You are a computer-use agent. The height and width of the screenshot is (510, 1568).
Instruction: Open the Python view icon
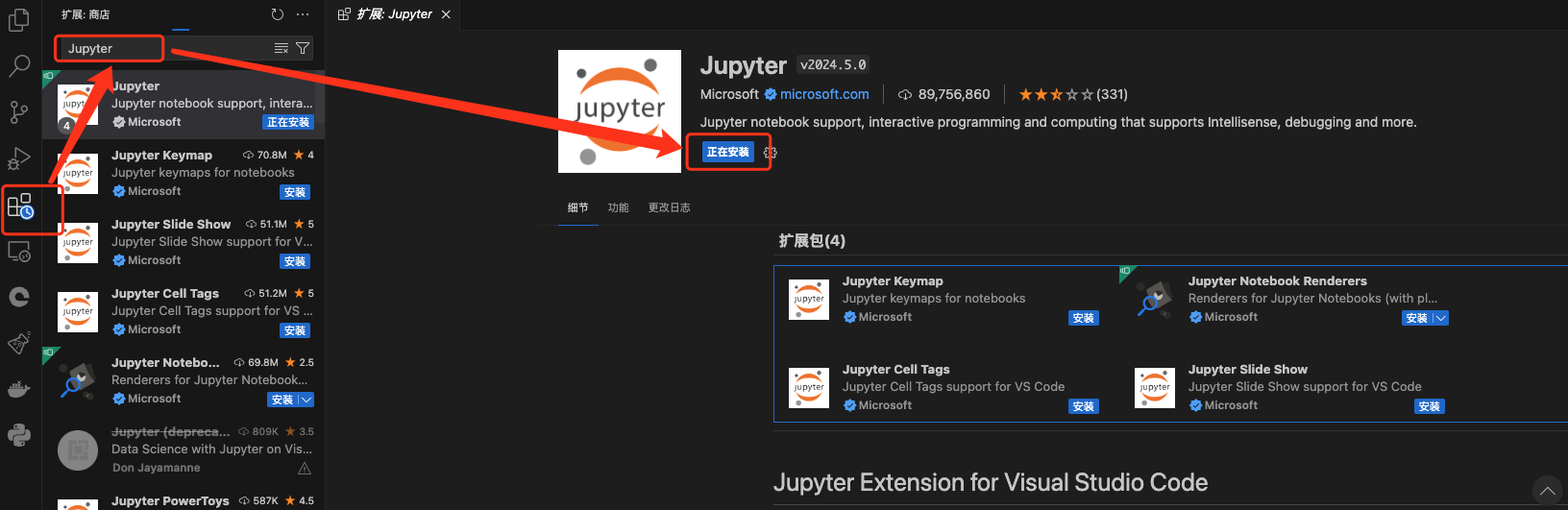click(19, 436)
